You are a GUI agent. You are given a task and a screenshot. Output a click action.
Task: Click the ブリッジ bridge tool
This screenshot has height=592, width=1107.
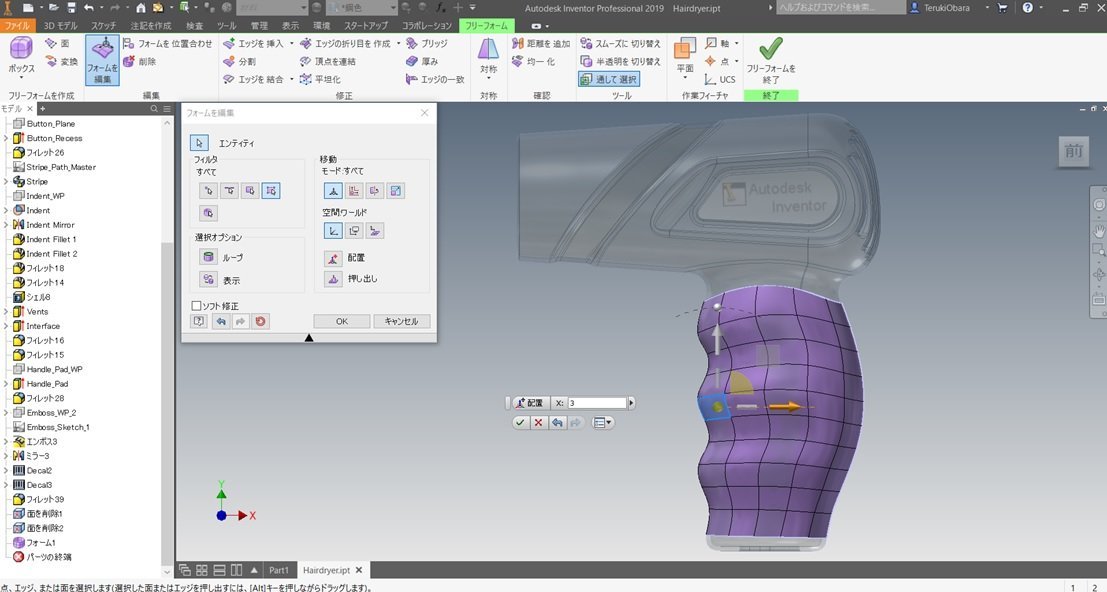[427, 43]
